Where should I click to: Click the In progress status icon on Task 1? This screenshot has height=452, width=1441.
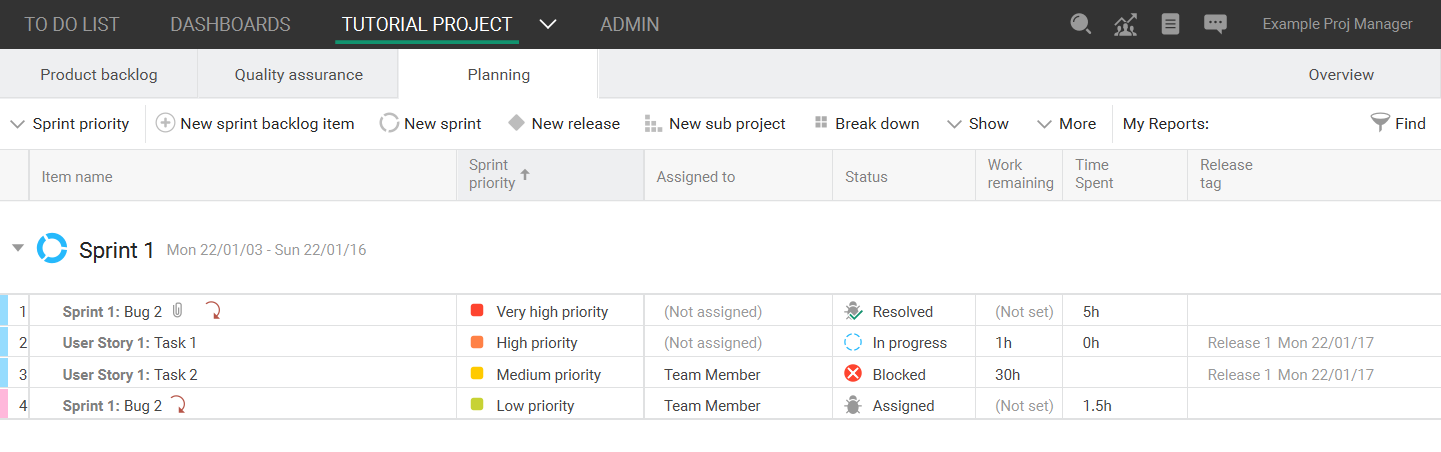[x=853, y=343]
